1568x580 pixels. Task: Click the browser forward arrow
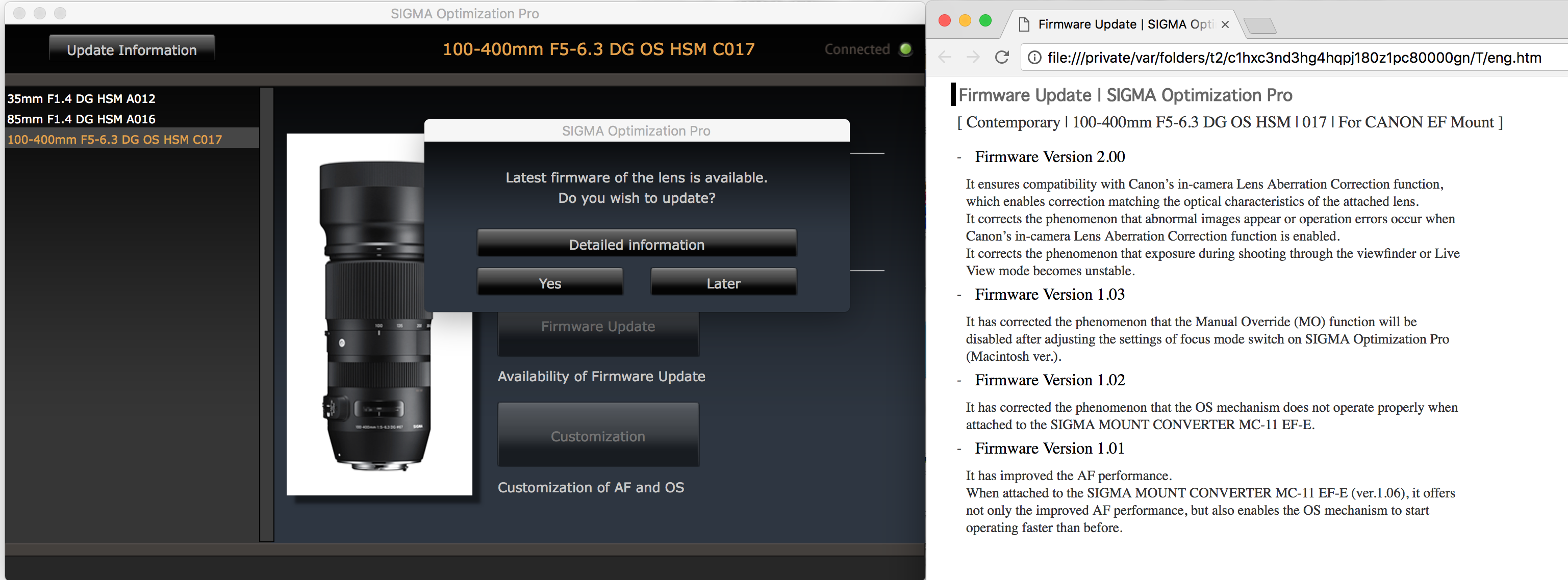click(x=973, y=57)
